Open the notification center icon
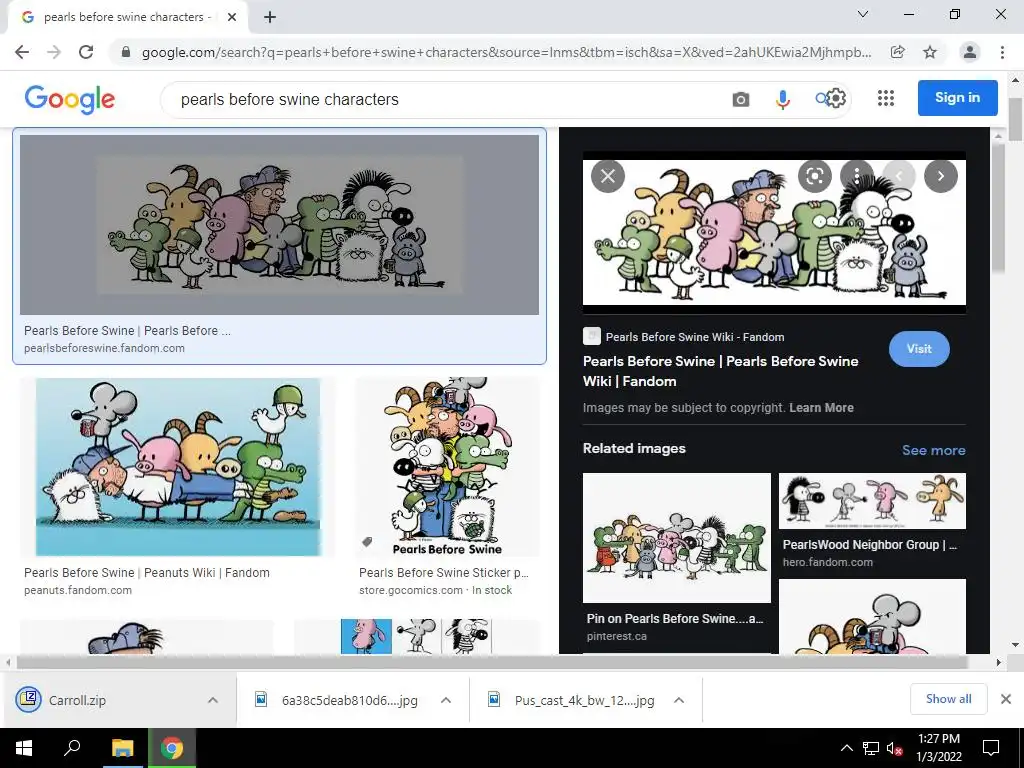Viewport: 1024px width, 768px height. (x=991, y=748)
